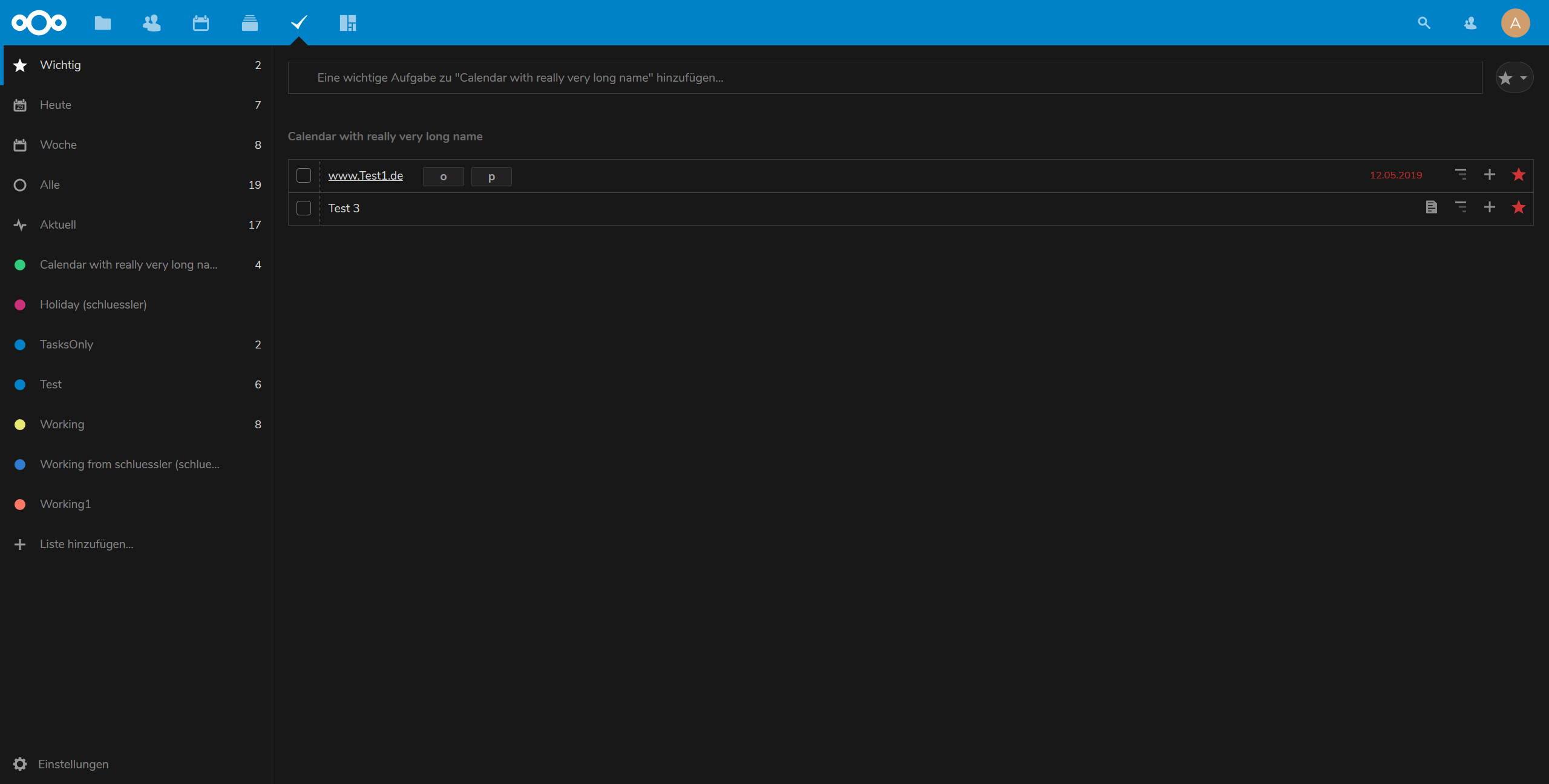Open Einstellungen settings at bottom
This screenshot has height=784, width=1549.
(x=136, y=764)
